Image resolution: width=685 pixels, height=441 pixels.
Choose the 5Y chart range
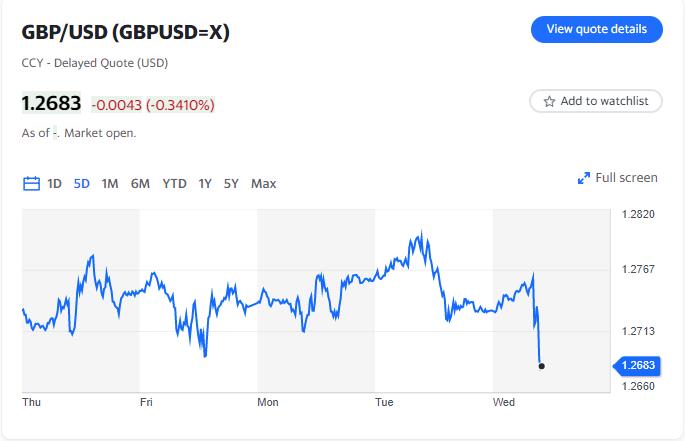pyautogui.click(x=231, y=183)
